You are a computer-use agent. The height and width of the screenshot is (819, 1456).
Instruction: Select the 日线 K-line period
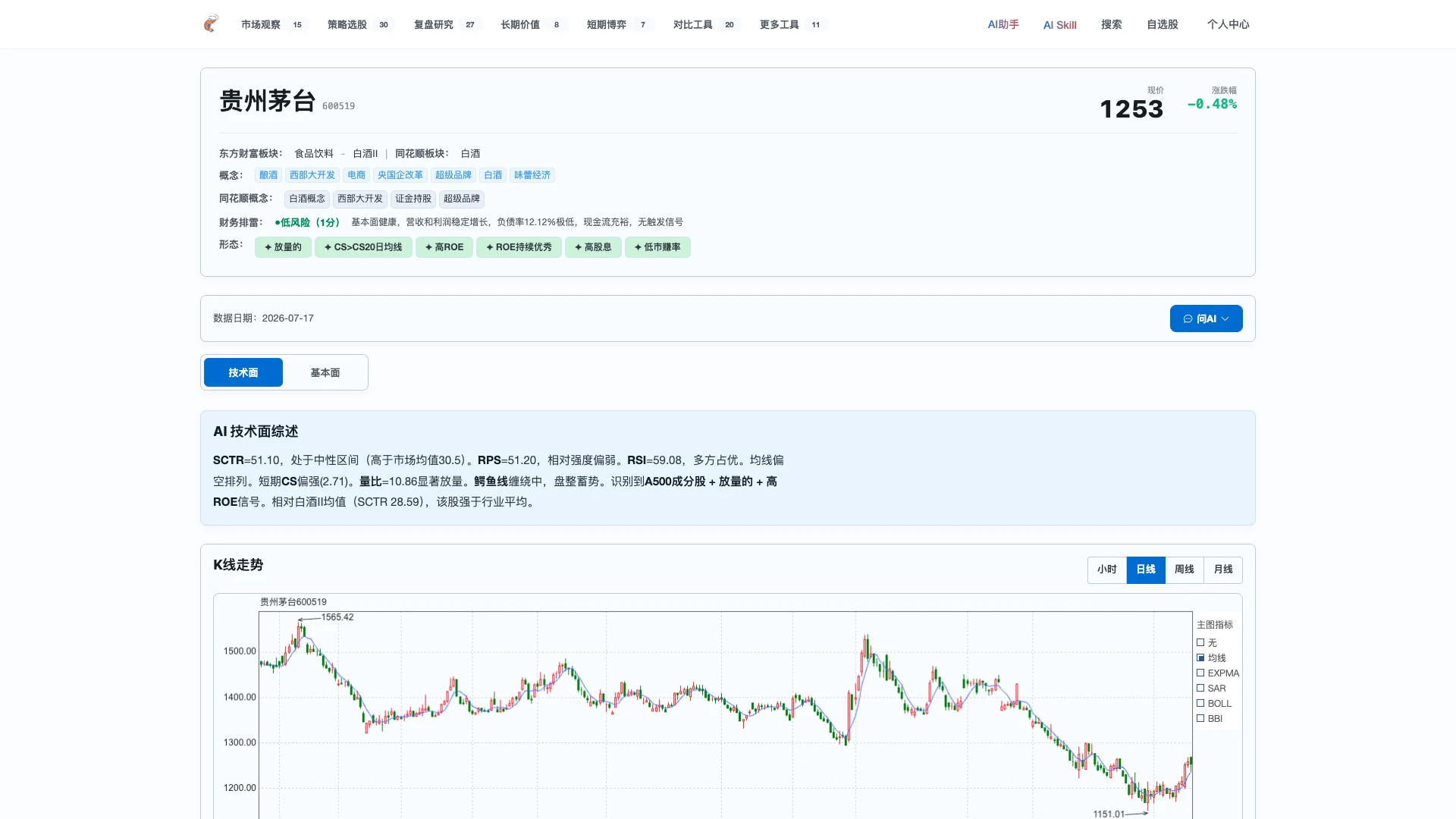[x=1146, y=570]
